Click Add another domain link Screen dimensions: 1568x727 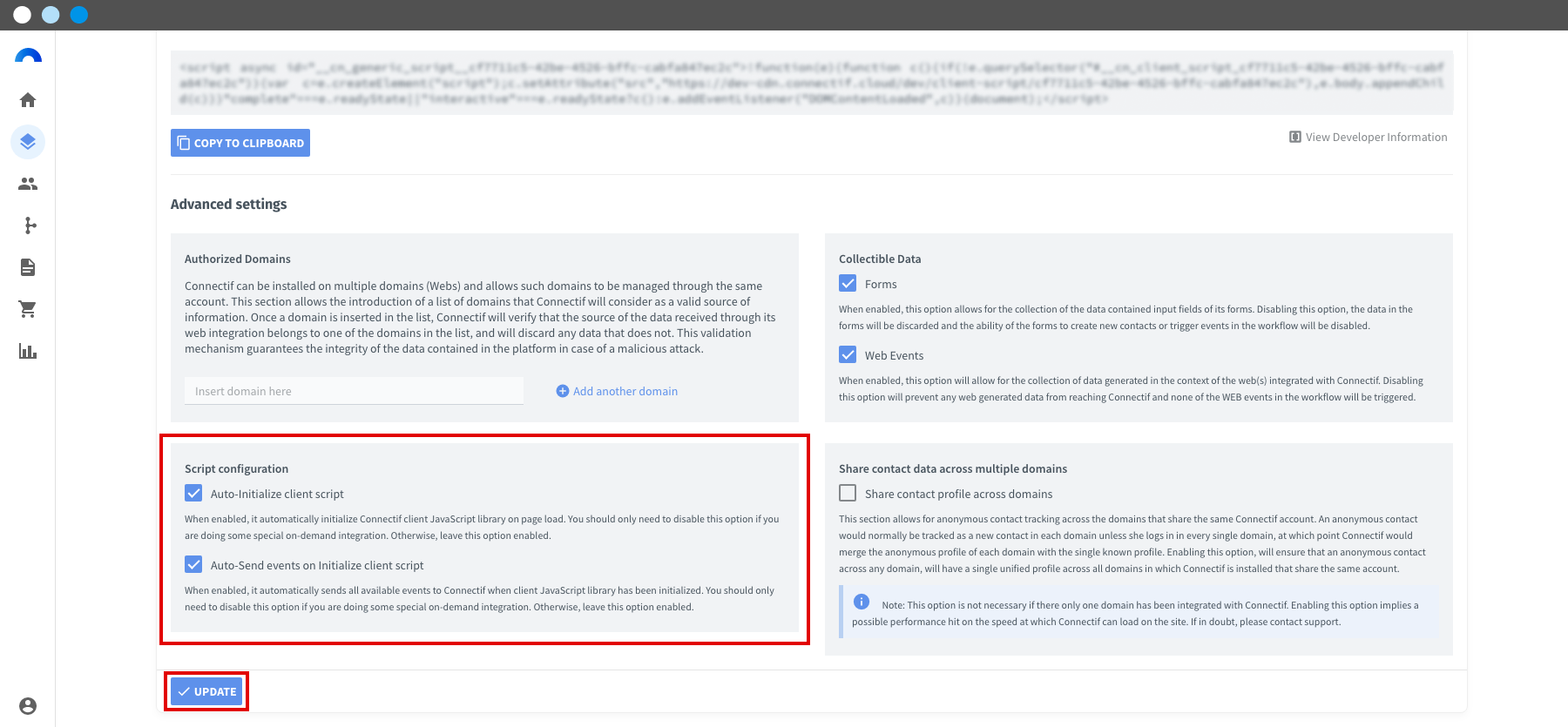pyautogui.click(x=625, y=392)
